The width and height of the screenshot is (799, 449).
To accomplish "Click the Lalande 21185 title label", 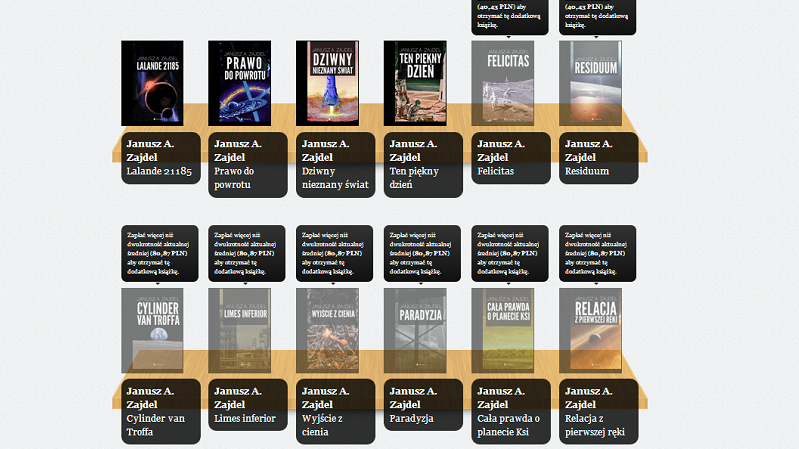I will [x=159, y=171].
